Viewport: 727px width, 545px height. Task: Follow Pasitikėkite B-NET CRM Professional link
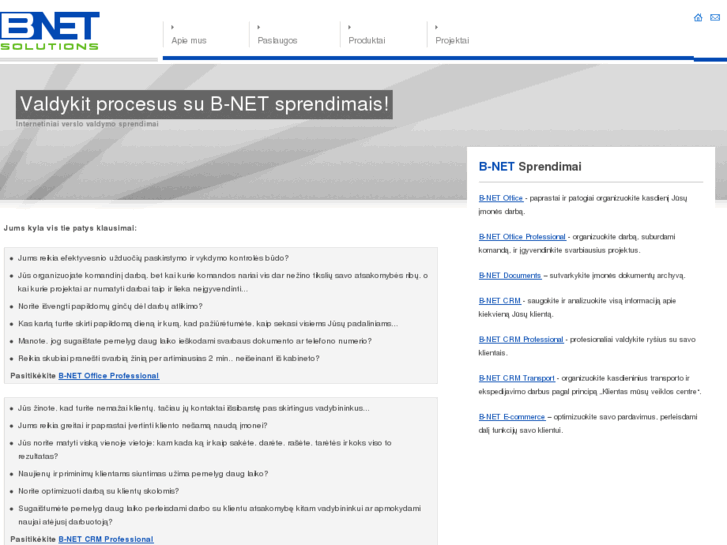click(x=106, y=539)
